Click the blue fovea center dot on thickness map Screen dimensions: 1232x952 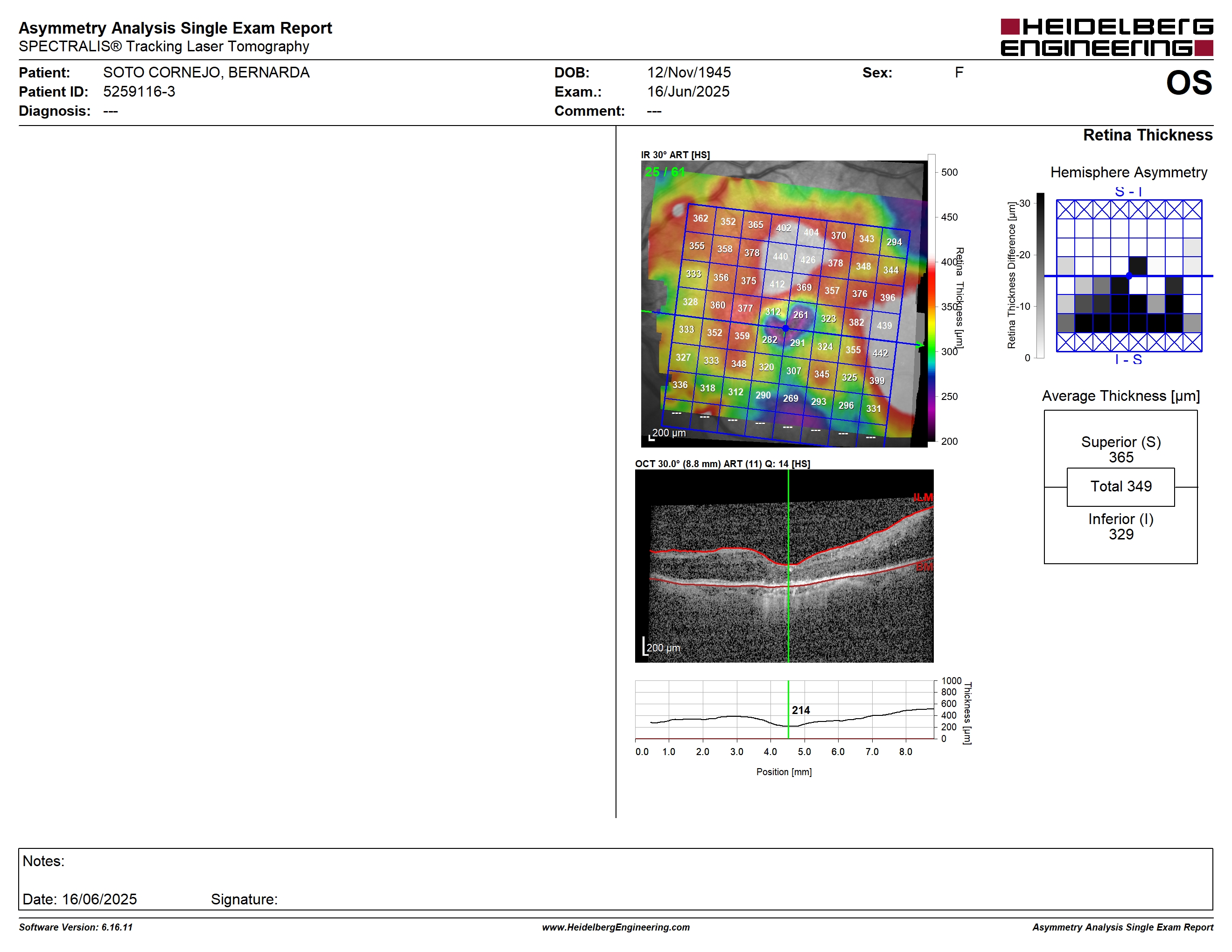(785, 328)
